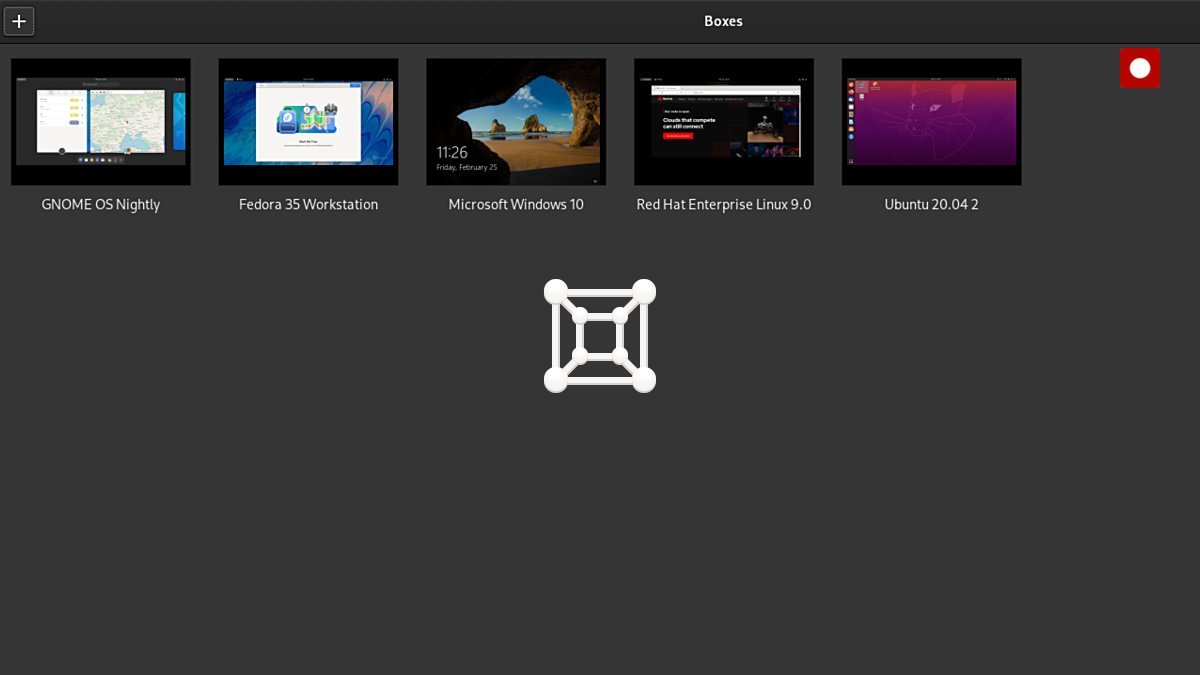Select the GNOME OS Nightly name label
This screenshot has height=675, width=1200.
click(x=100, y=204)
